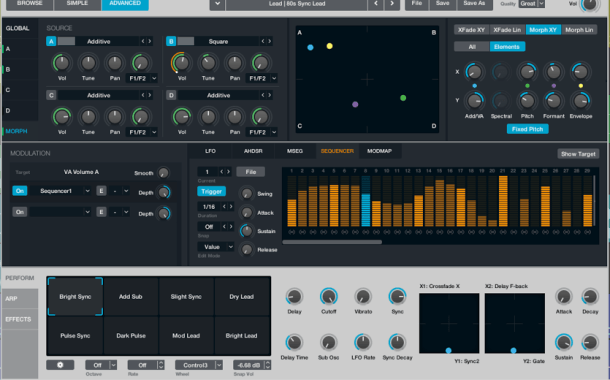Open the AHDSR modulation tab
The height and width of the screenshot is (380, 610).
(x=253, y=151)
